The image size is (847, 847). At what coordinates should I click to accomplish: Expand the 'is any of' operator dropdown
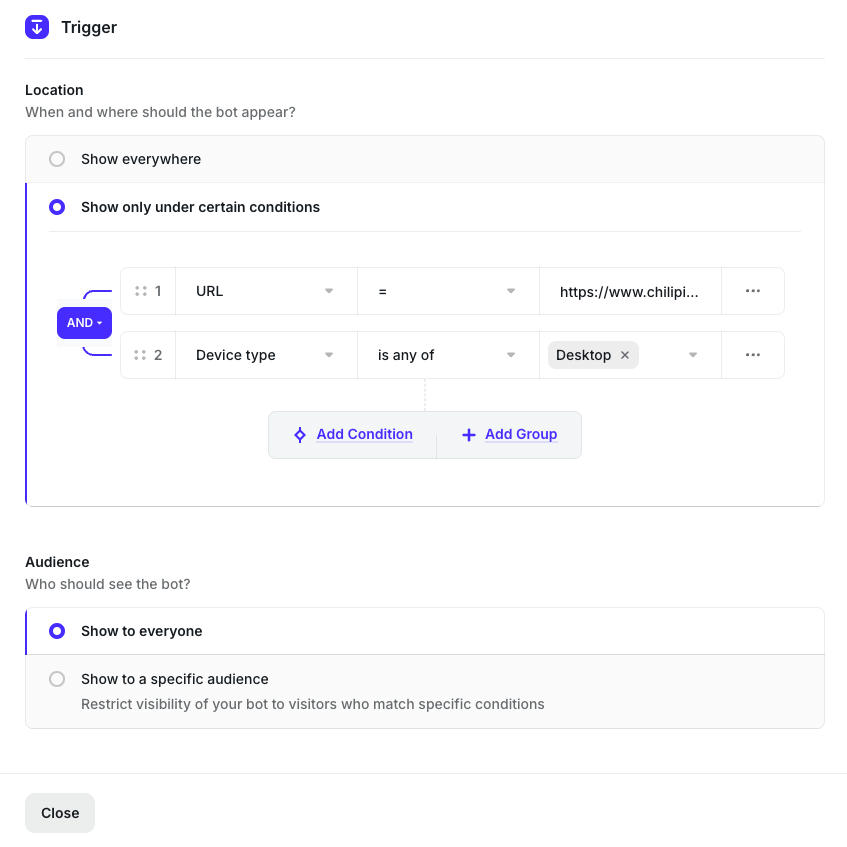coord(448,355)
